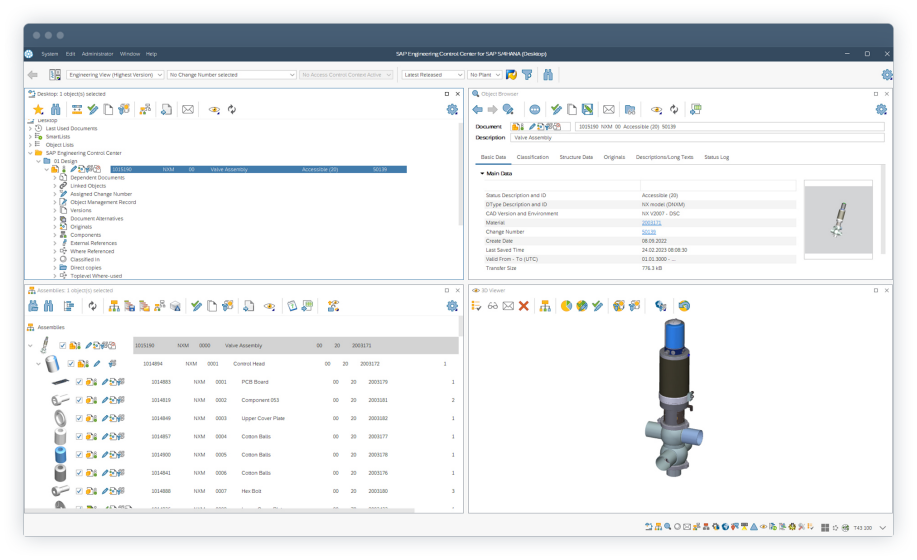Click the main toolbar back arrow
The image size is (917, 560).
(x=33, y=75)
